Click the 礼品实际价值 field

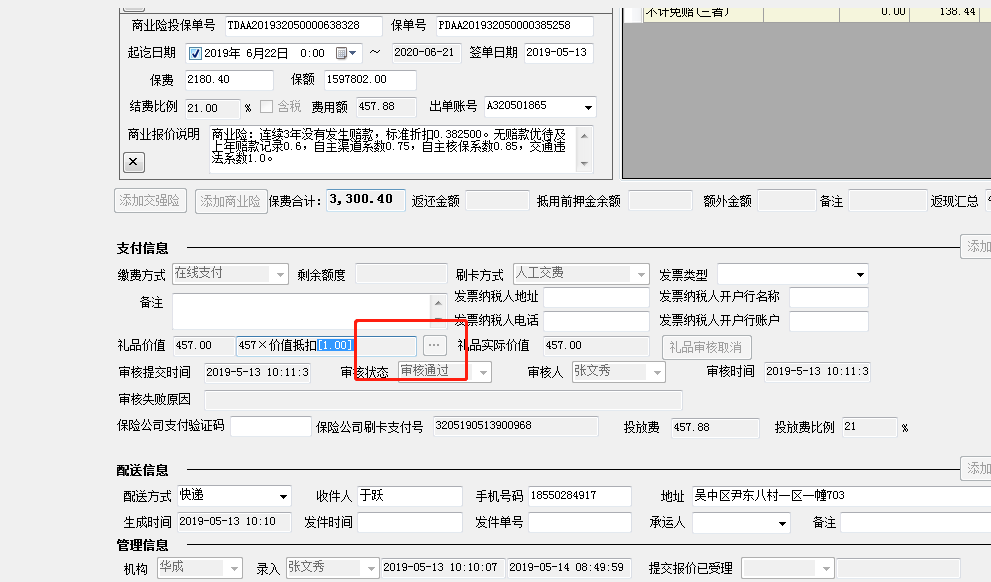click(596, 346)
